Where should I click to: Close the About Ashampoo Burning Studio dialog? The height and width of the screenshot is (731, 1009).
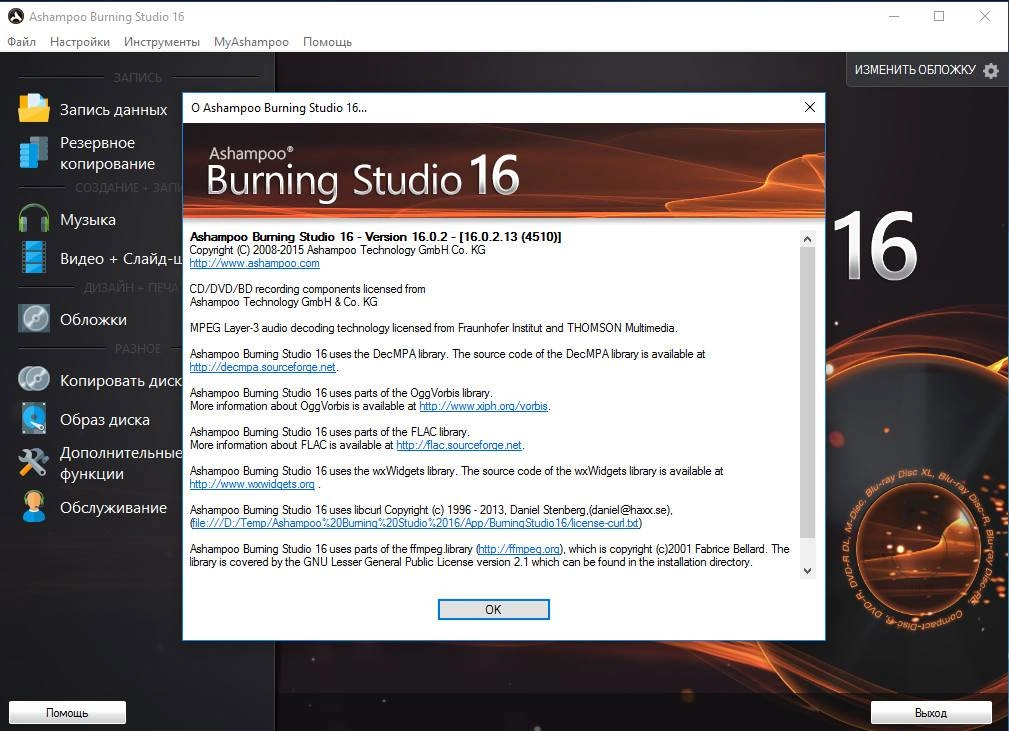tap(810, 107)
